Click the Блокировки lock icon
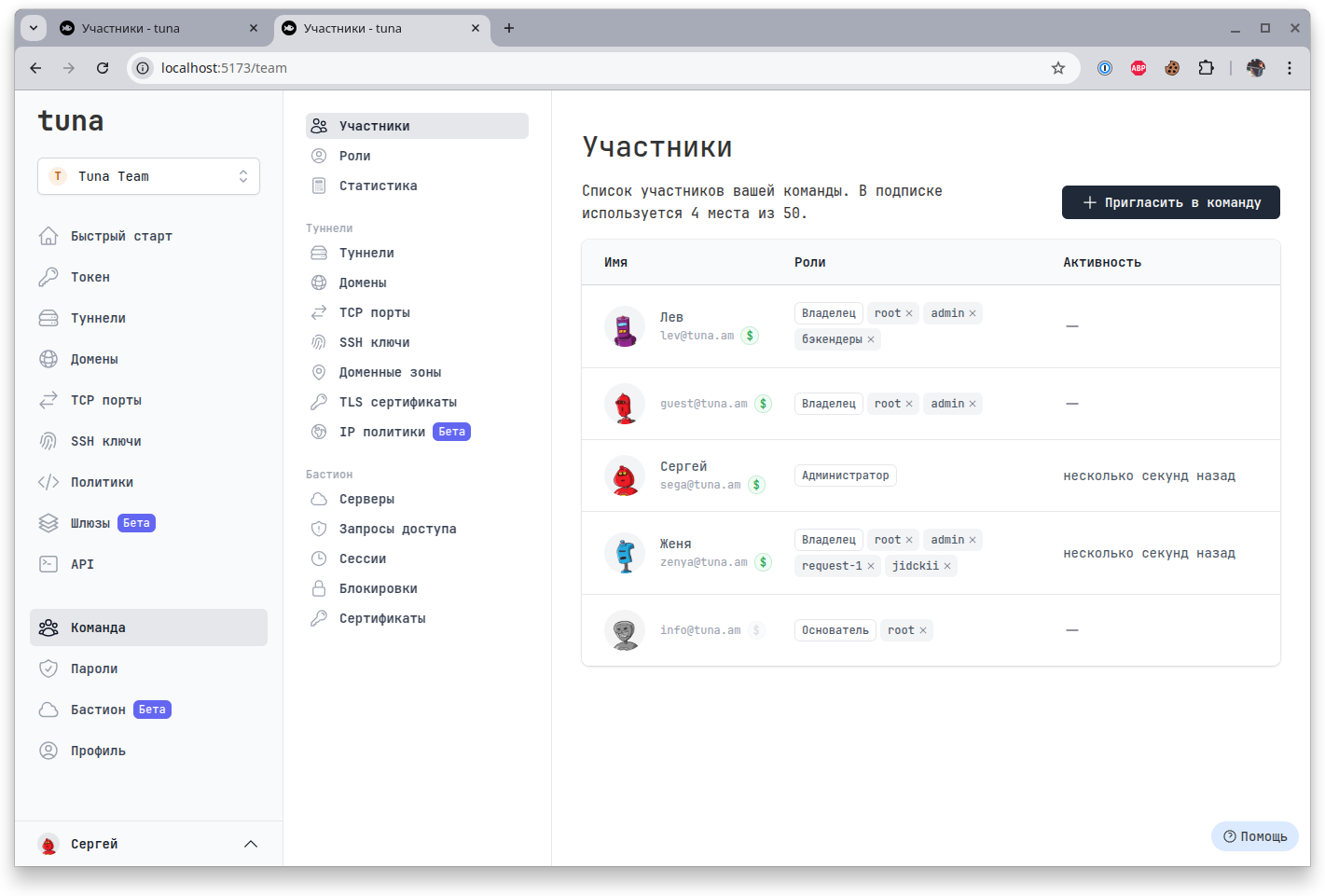Viewport: 1325px width, 896px height. tap(319, 588)
